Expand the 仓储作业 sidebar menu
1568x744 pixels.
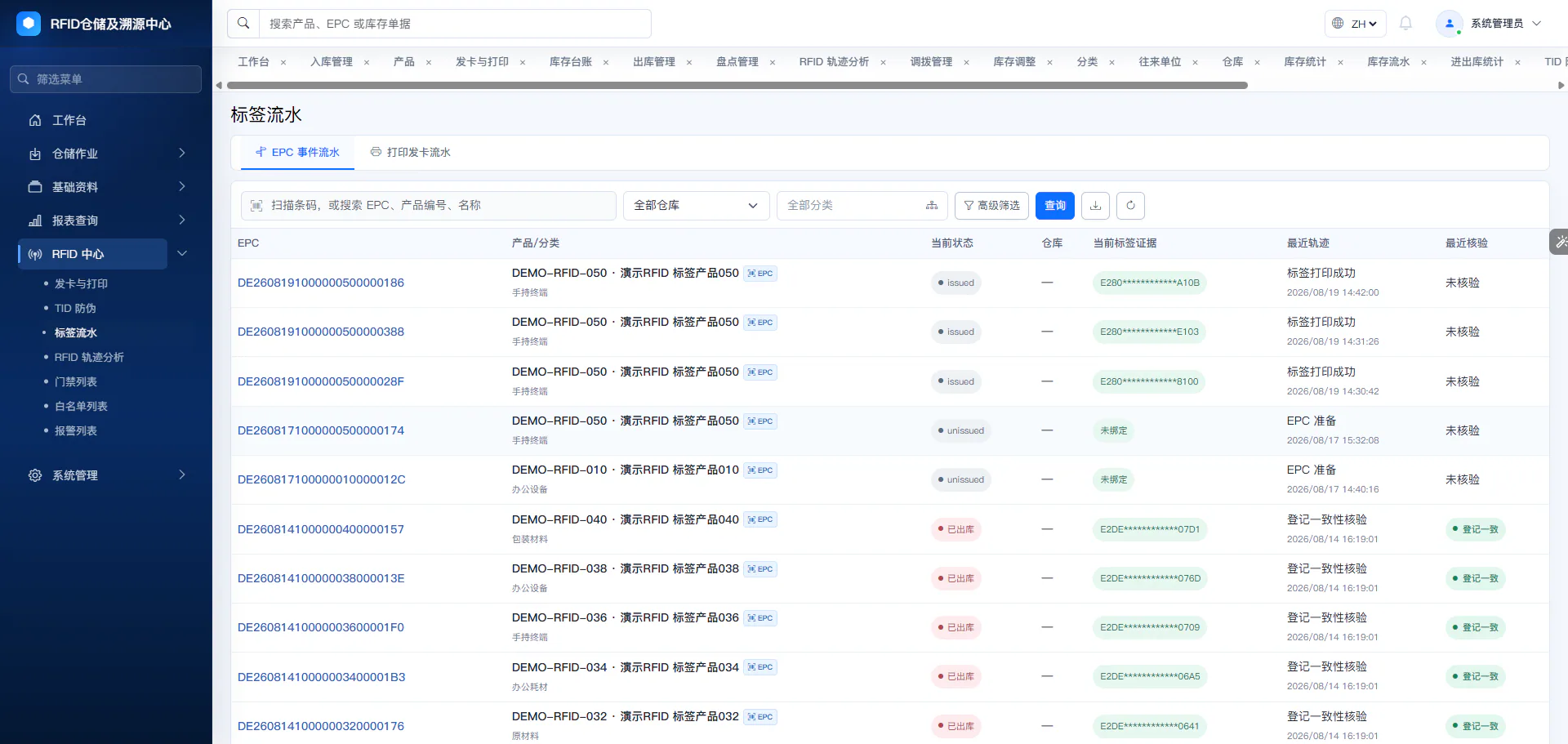coord(106,154)
